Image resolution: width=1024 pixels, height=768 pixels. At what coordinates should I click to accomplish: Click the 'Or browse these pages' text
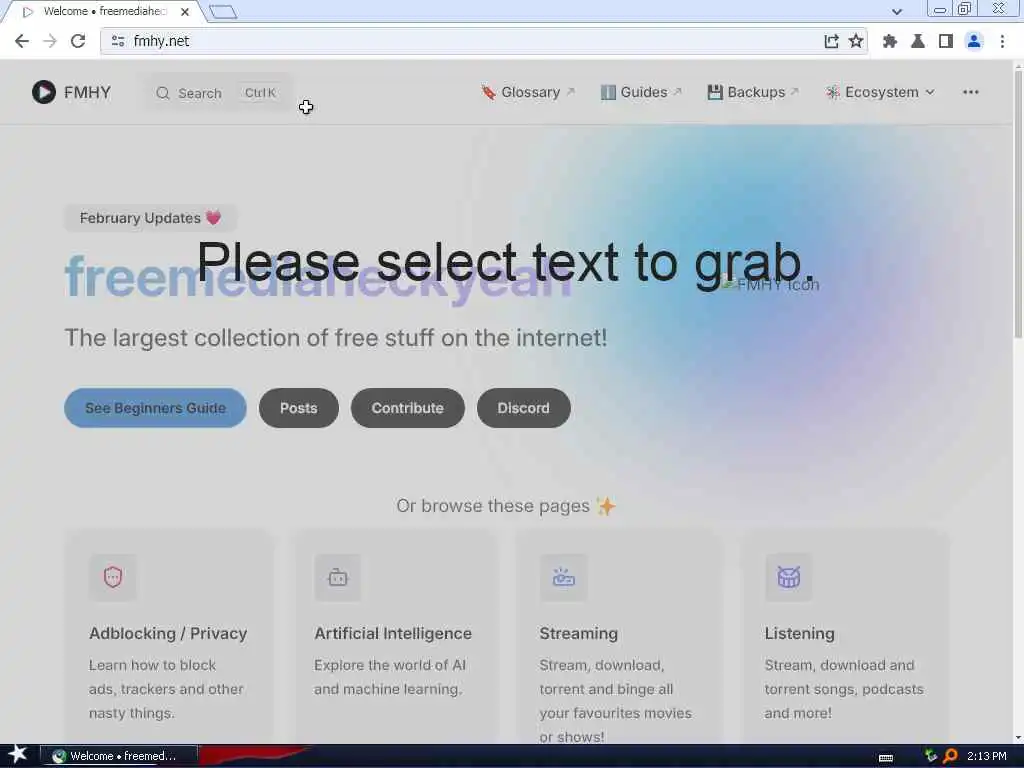point(493,506)
